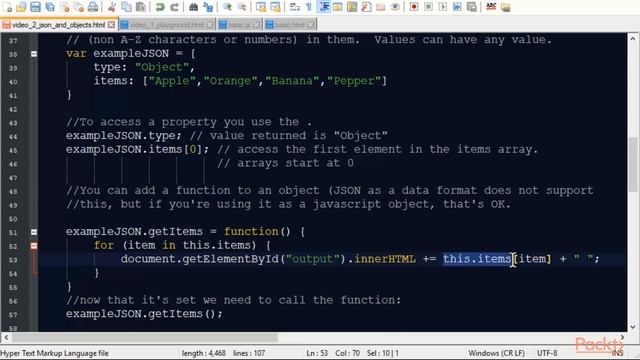640x360 pixels.
Task: Select the video_2_json_and_objects.html tab
Action: [58, 25]
